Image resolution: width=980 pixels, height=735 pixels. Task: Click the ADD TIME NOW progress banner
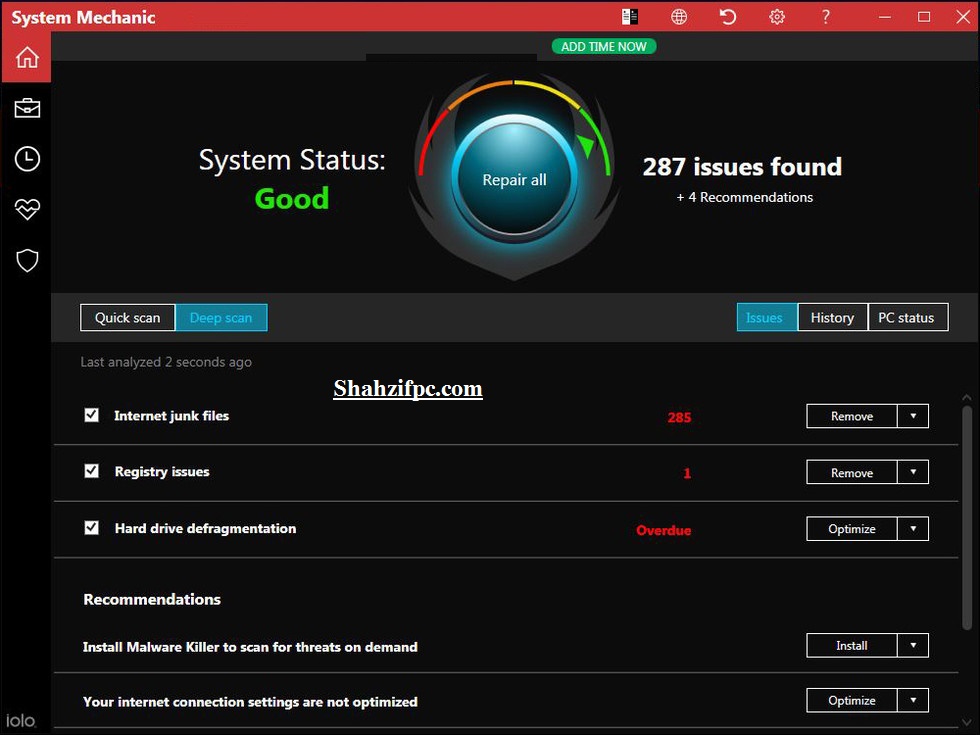click(x=604, y=46)
